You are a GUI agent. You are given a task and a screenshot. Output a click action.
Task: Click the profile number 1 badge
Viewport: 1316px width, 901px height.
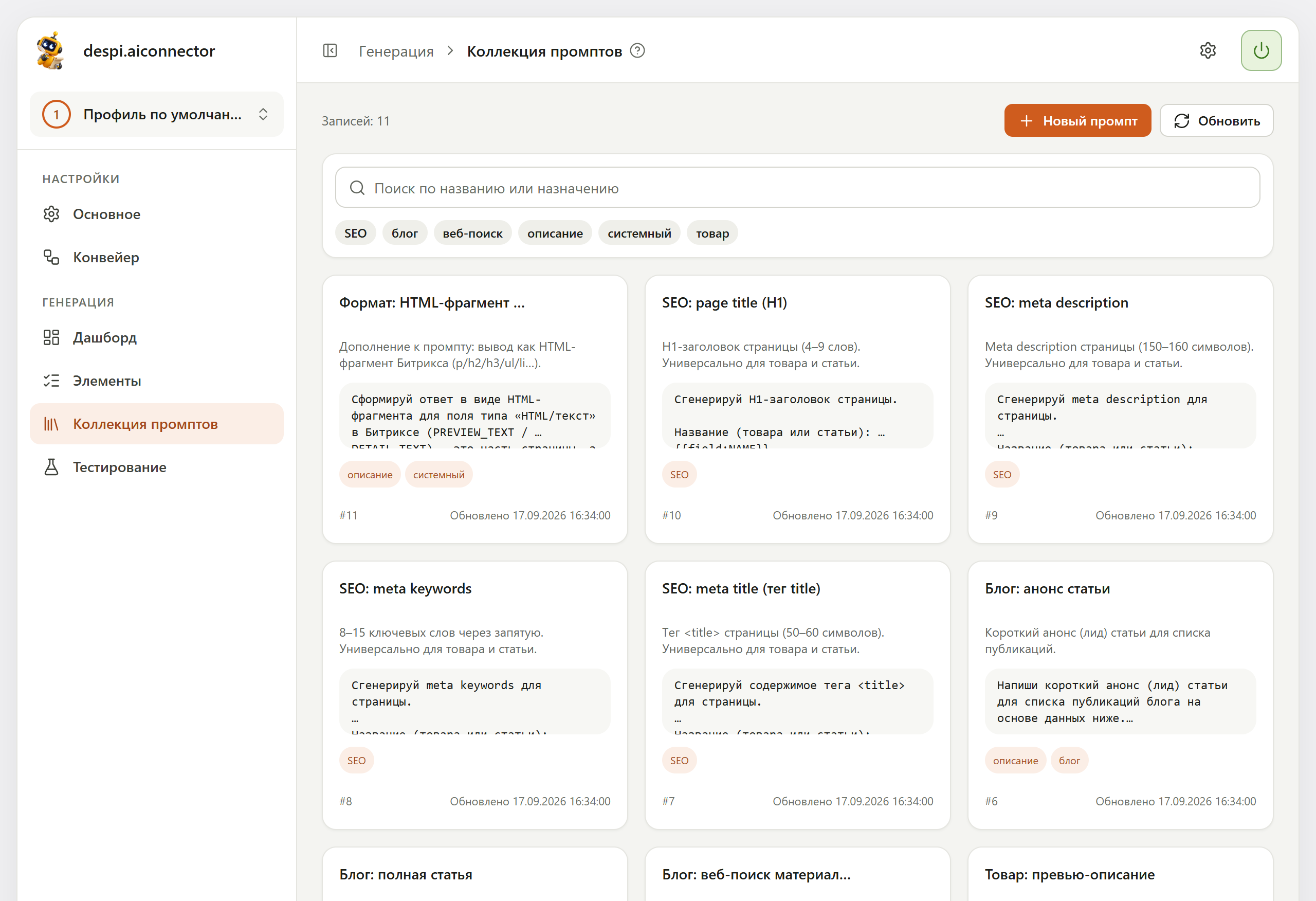(56, 115)
